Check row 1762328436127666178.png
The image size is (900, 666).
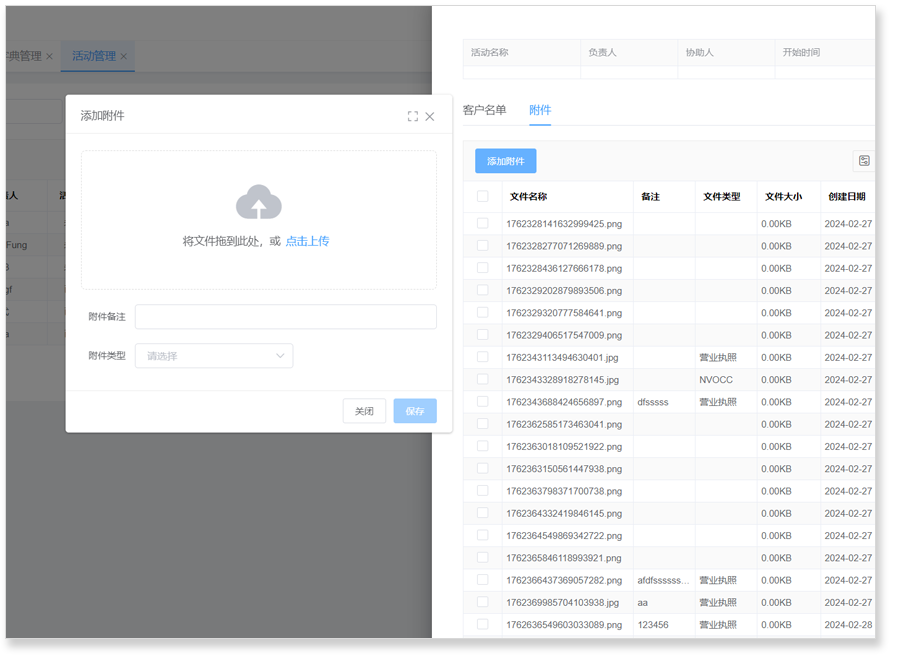[483, 268]
